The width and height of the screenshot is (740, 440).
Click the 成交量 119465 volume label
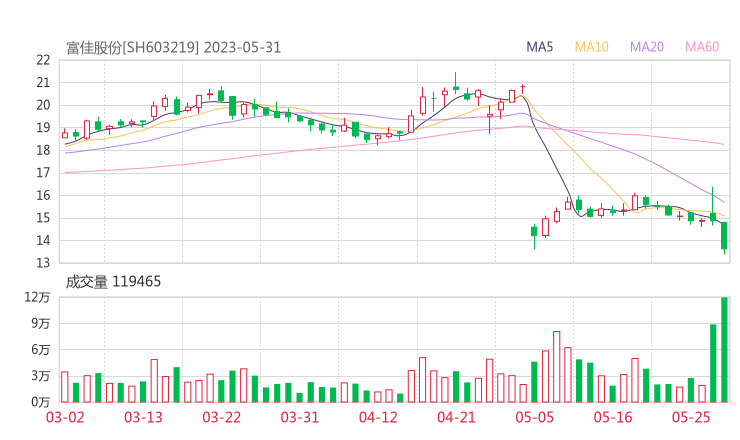[x=113, y=282]
